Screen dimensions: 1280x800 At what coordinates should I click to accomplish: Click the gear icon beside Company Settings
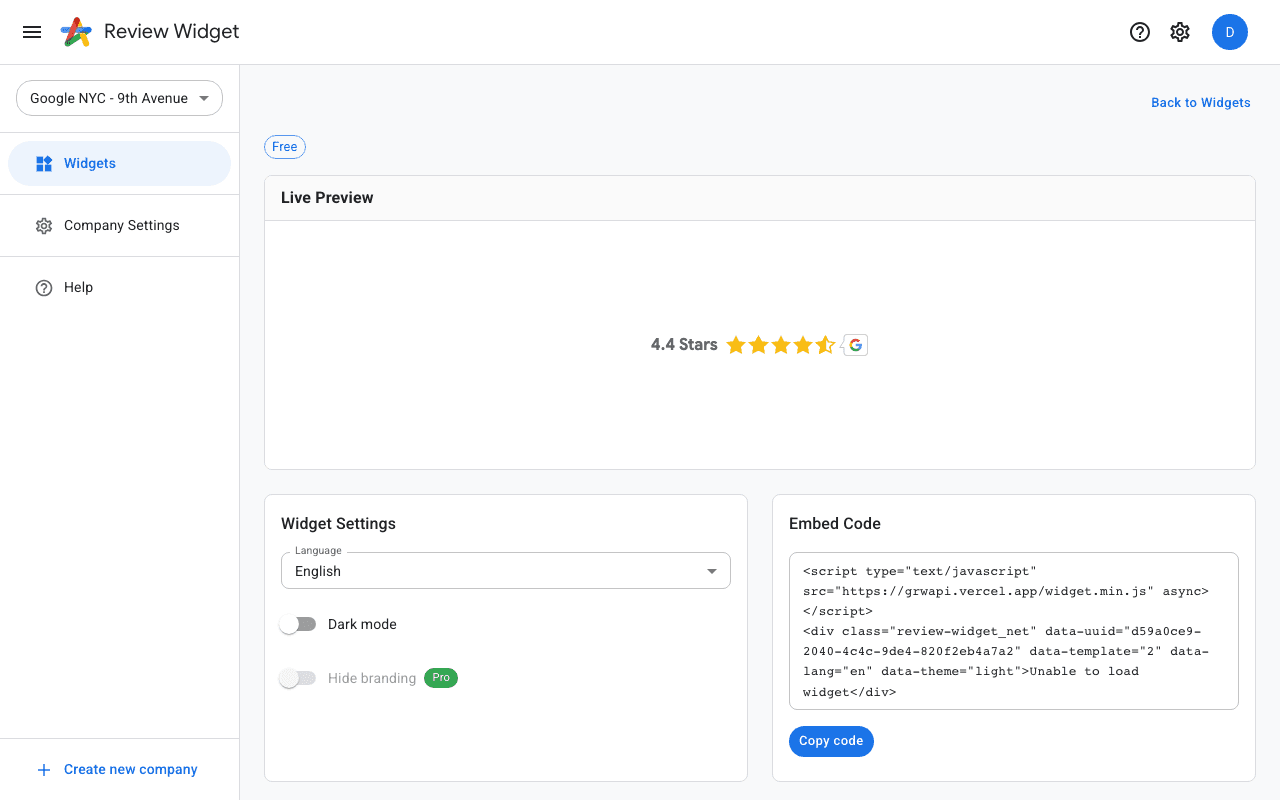(44, 225)
